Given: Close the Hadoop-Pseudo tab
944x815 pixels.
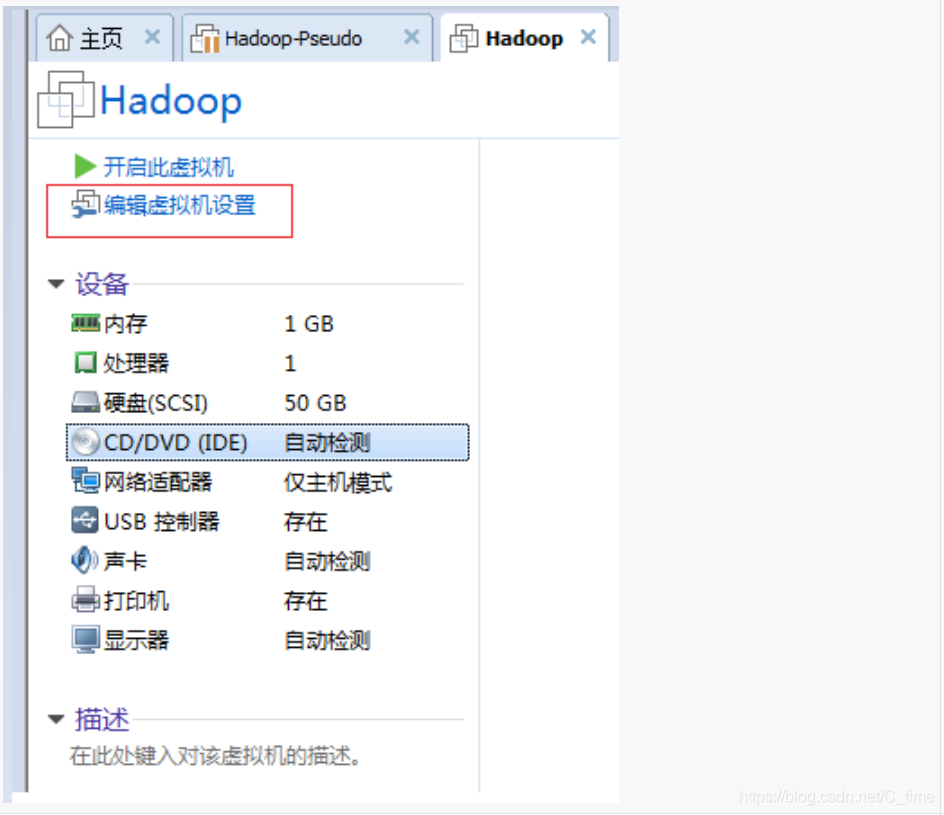Looking at the screenshot, I should 412,37.
